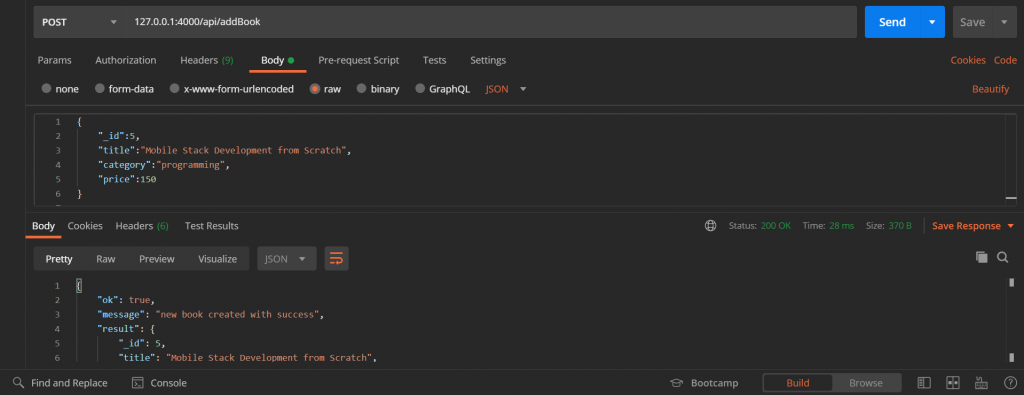Click the blue Send button
Image resolution: width=1024 pixels, height=395 pixels.
pyautogui.click(x=892, y=22)
